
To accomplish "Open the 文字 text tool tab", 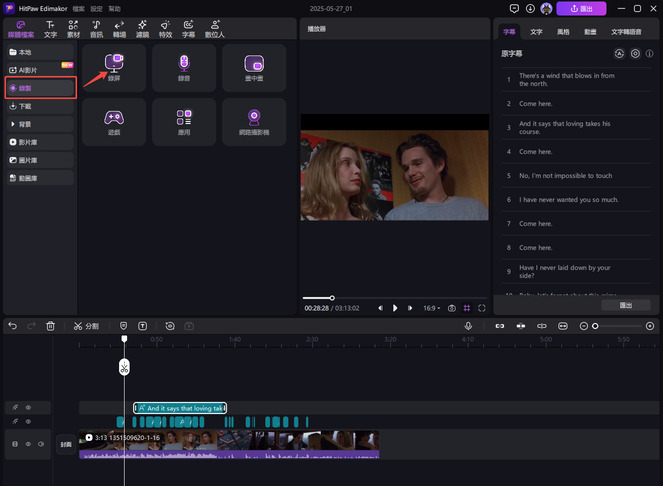I will click(50, 29).
